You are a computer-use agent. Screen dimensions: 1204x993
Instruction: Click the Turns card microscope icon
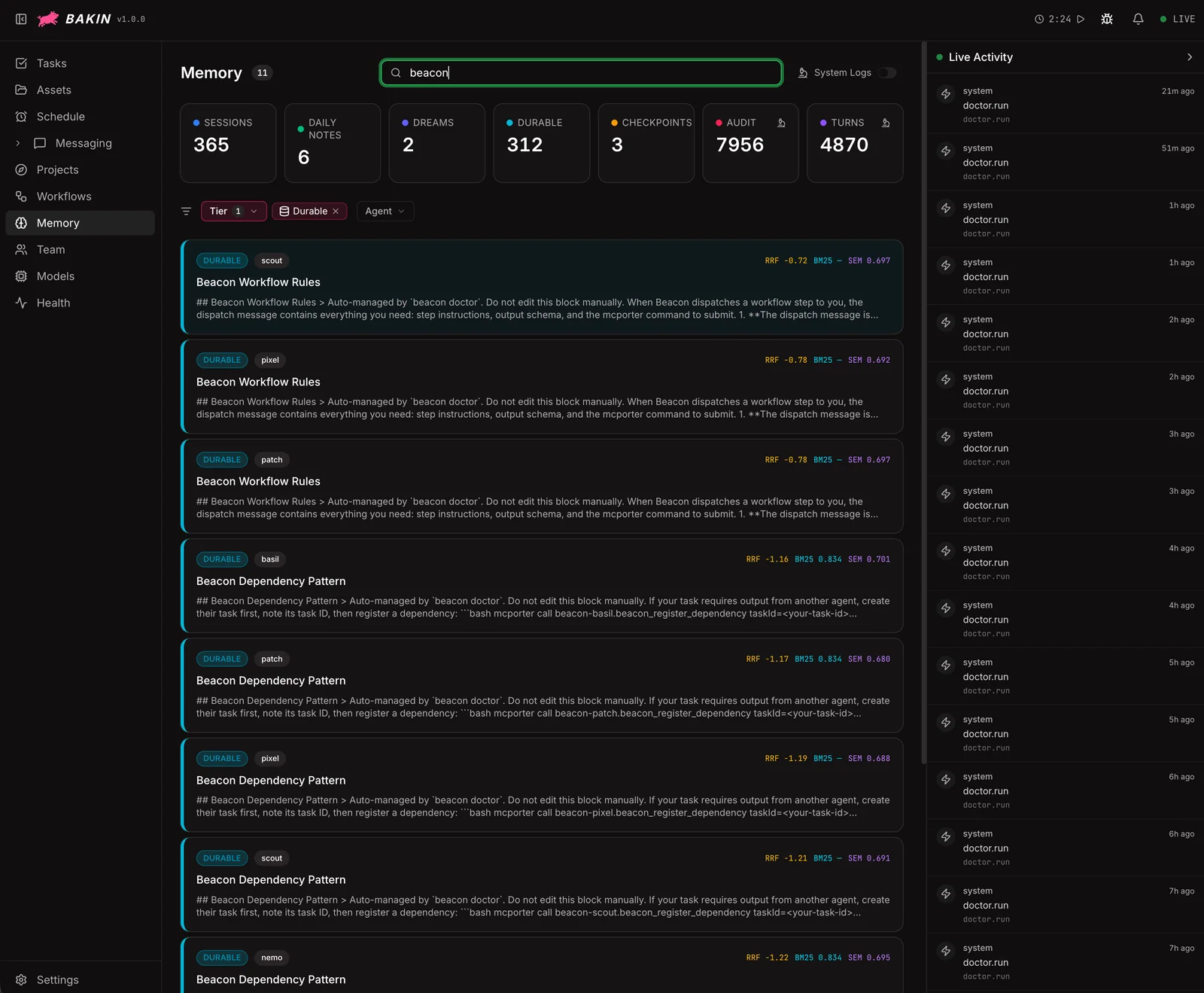886,123
